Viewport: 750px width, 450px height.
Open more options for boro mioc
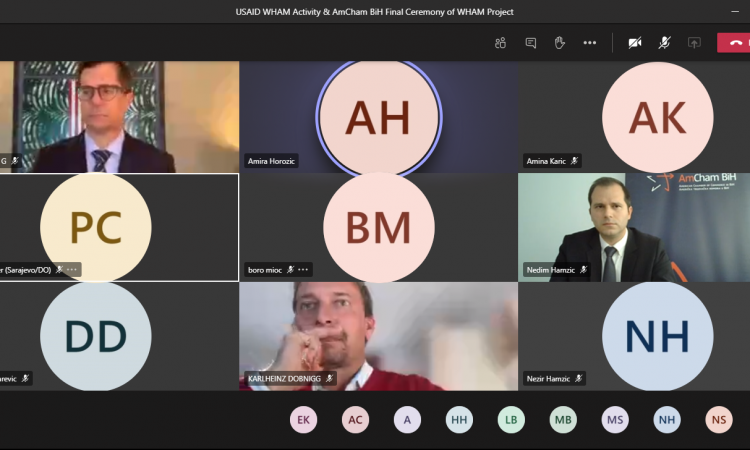[303, 270]
